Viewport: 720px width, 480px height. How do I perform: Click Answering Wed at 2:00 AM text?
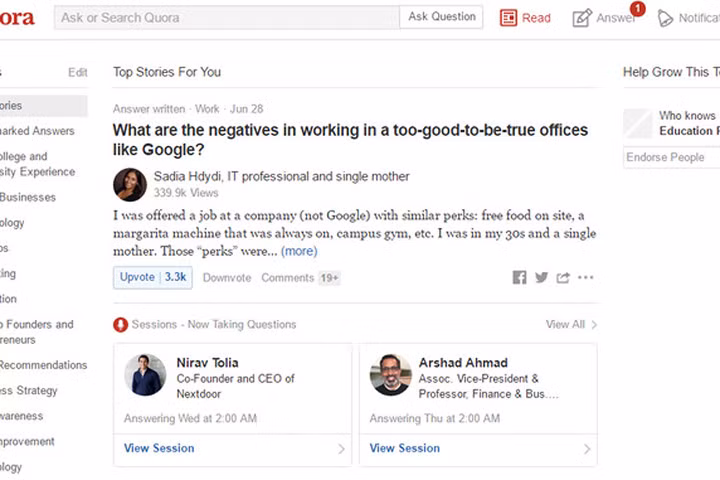point(190,418)
